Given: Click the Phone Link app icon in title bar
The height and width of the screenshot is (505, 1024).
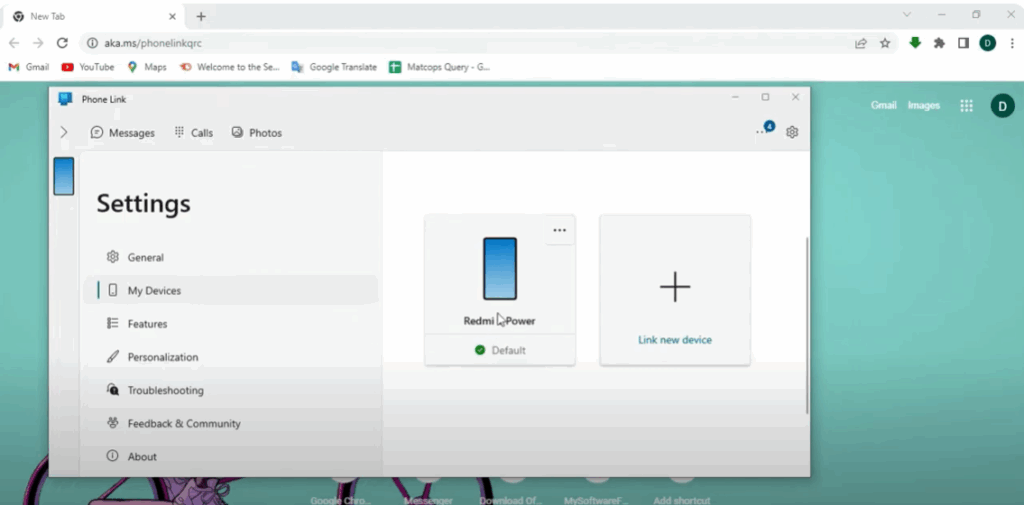Looking at the screenshot, I should (x=65, y=99).
